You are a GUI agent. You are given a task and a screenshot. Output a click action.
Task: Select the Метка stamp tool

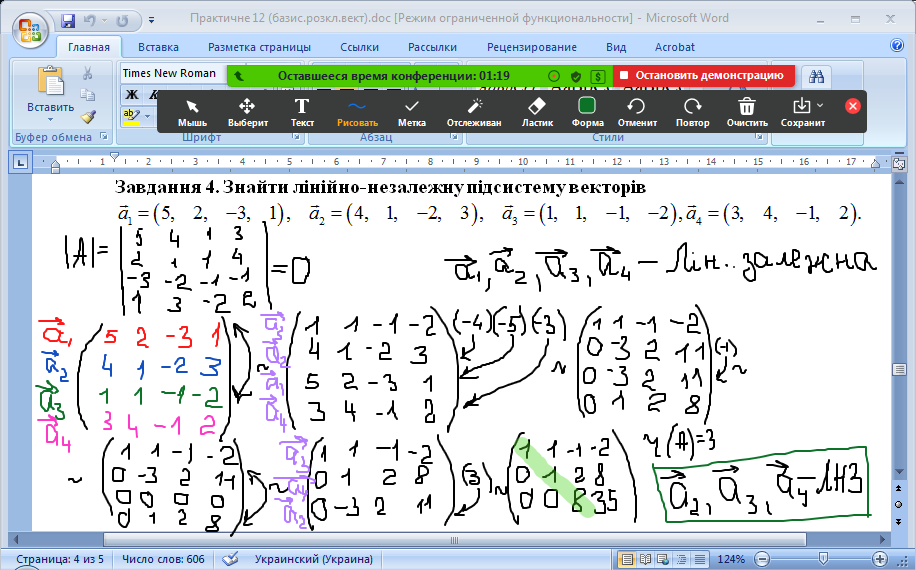[x=412, y=112]
